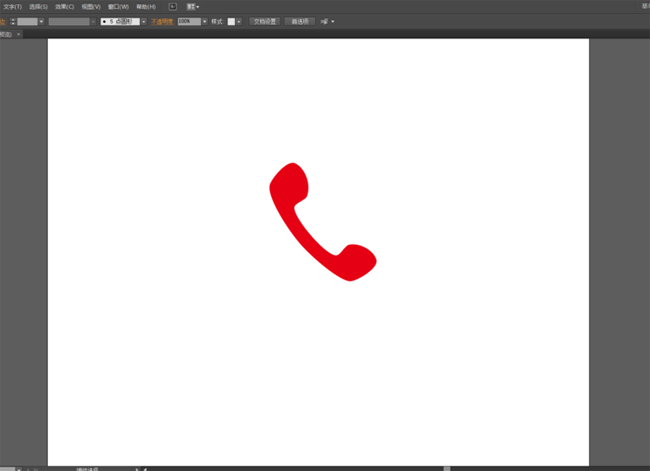Expand the opacity percentage dropdown arrow

click(205, 22)
